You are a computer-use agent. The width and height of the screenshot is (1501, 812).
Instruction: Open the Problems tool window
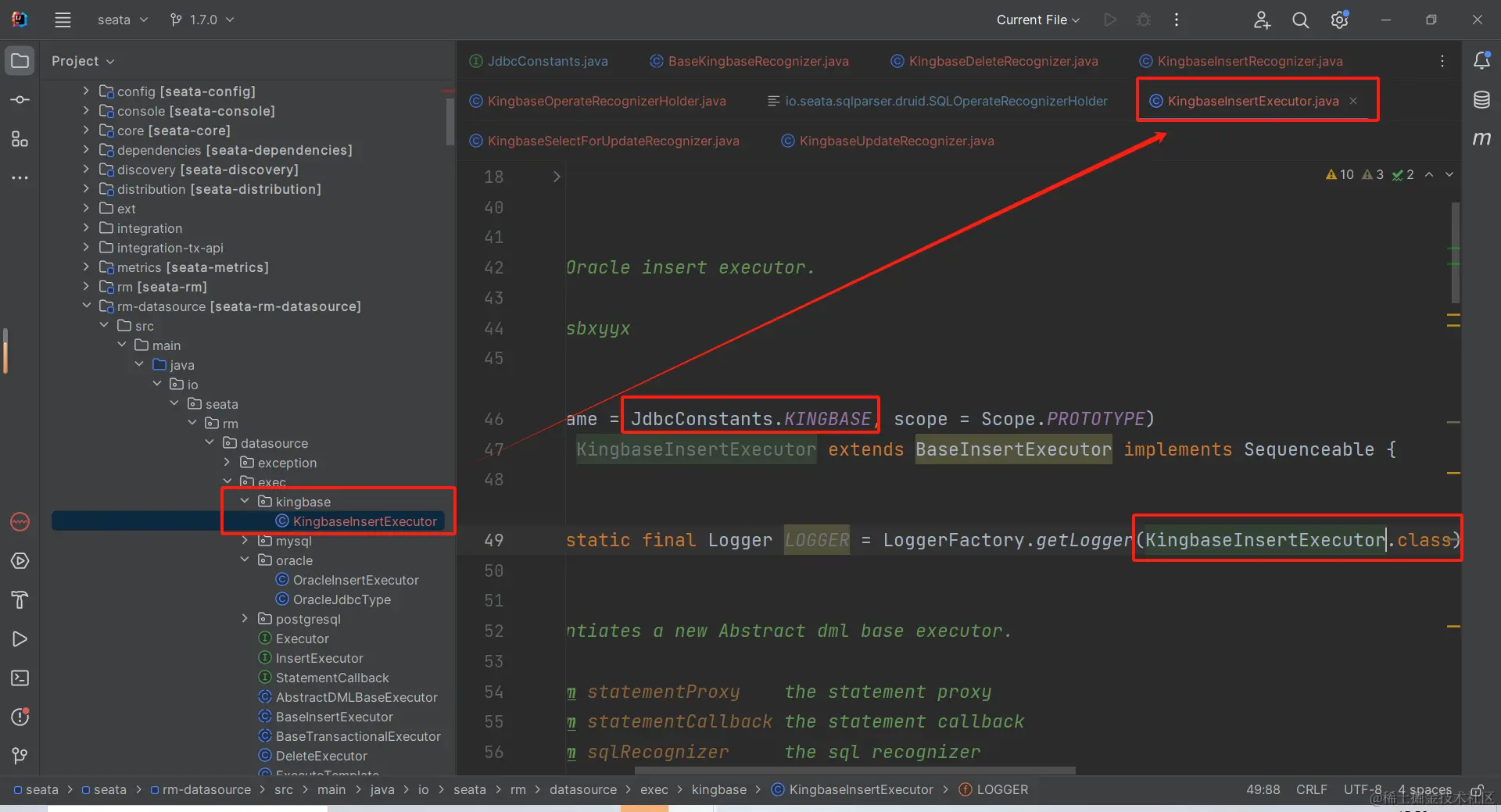pos(20,717)
